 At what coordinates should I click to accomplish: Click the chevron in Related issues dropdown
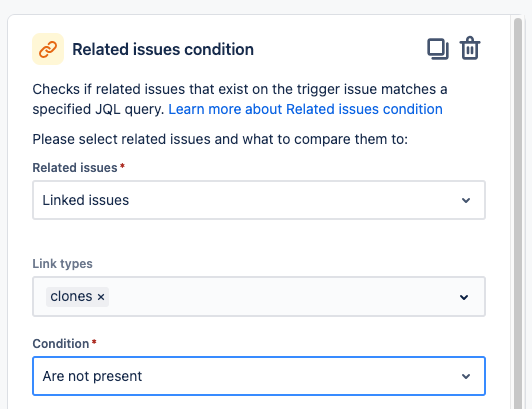(466, 200)
